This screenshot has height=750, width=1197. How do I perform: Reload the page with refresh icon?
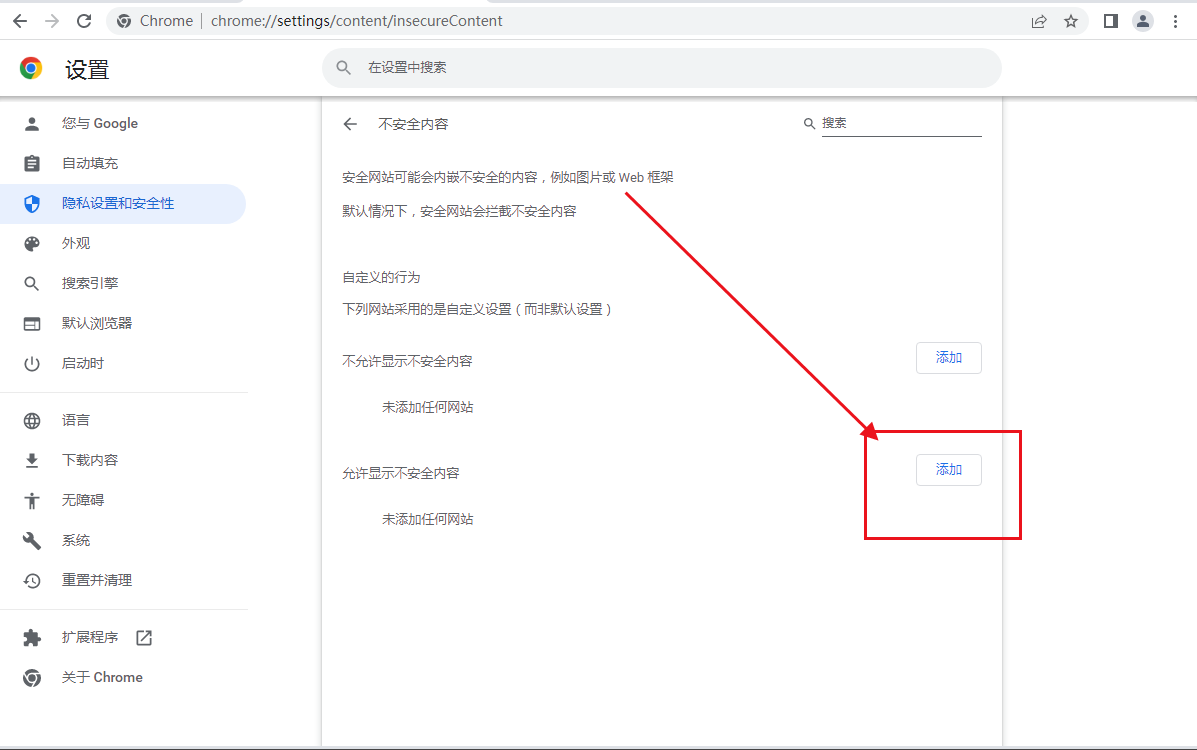pos(84,21)
